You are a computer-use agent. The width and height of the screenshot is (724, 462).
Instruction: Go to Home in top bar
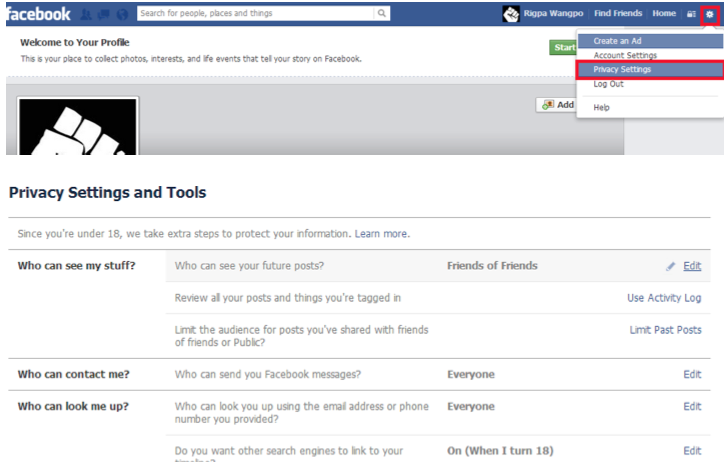point(664,13)
